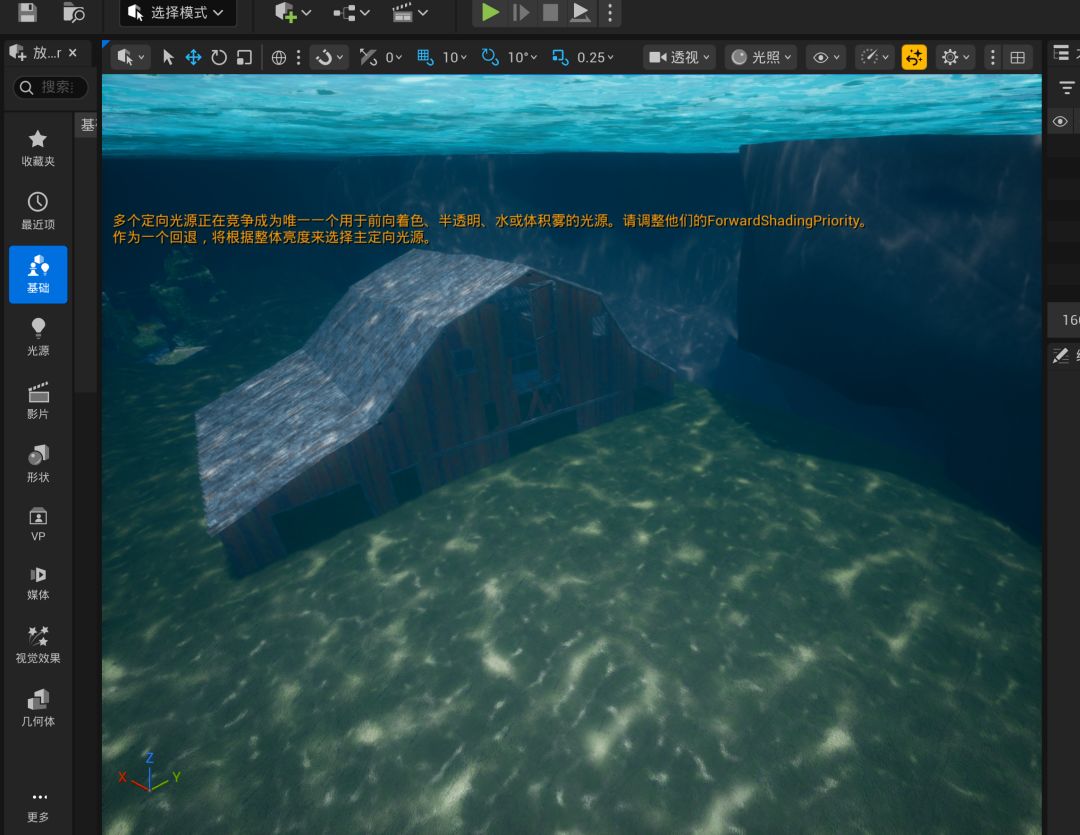Image resolution: width=1080 pixels, height=835 pixels.
Task: Click the 搜索 search field
Action: click(50, 87)
